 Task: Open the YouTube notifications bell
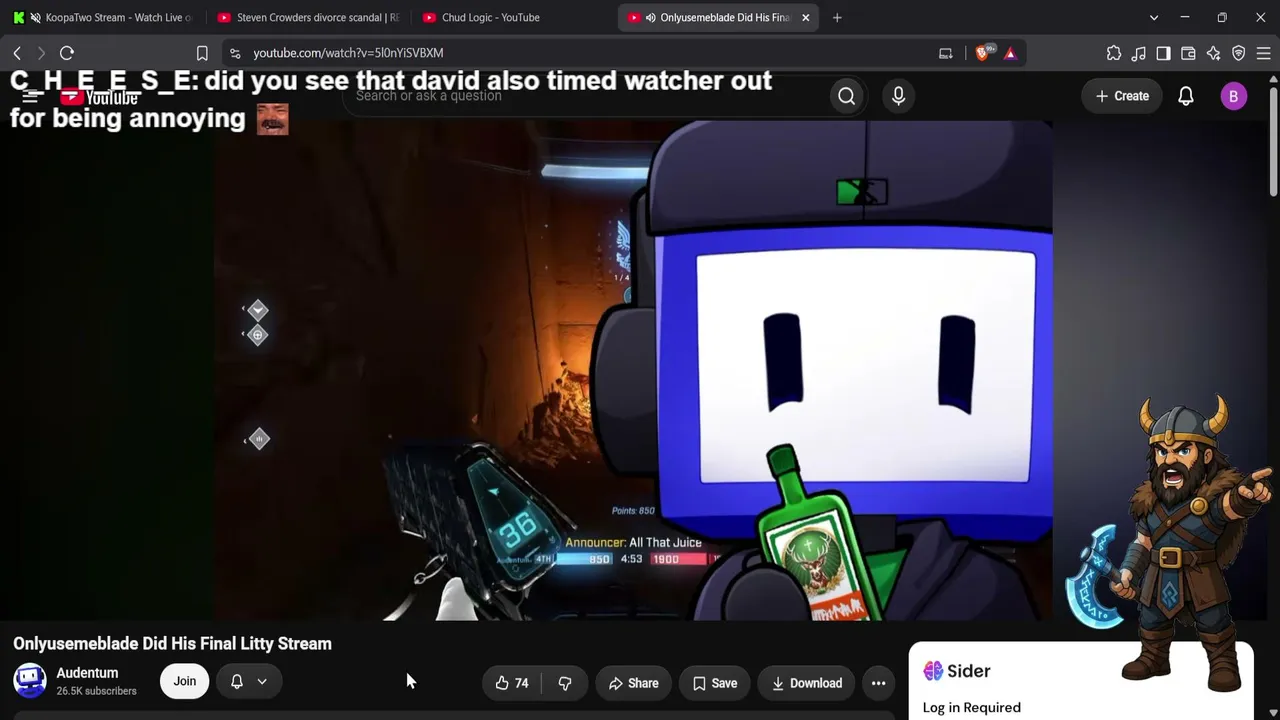coord(1186,96)
